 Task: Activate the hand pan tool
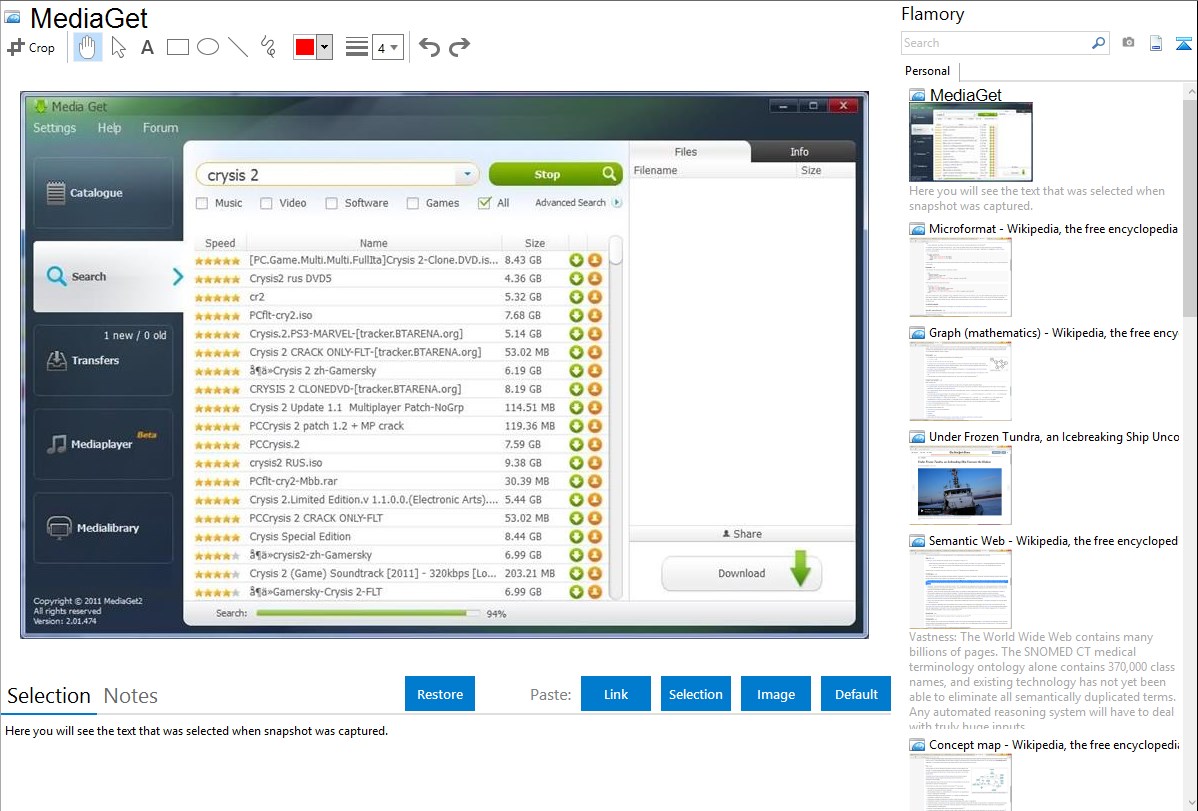[x=87, y=47]
